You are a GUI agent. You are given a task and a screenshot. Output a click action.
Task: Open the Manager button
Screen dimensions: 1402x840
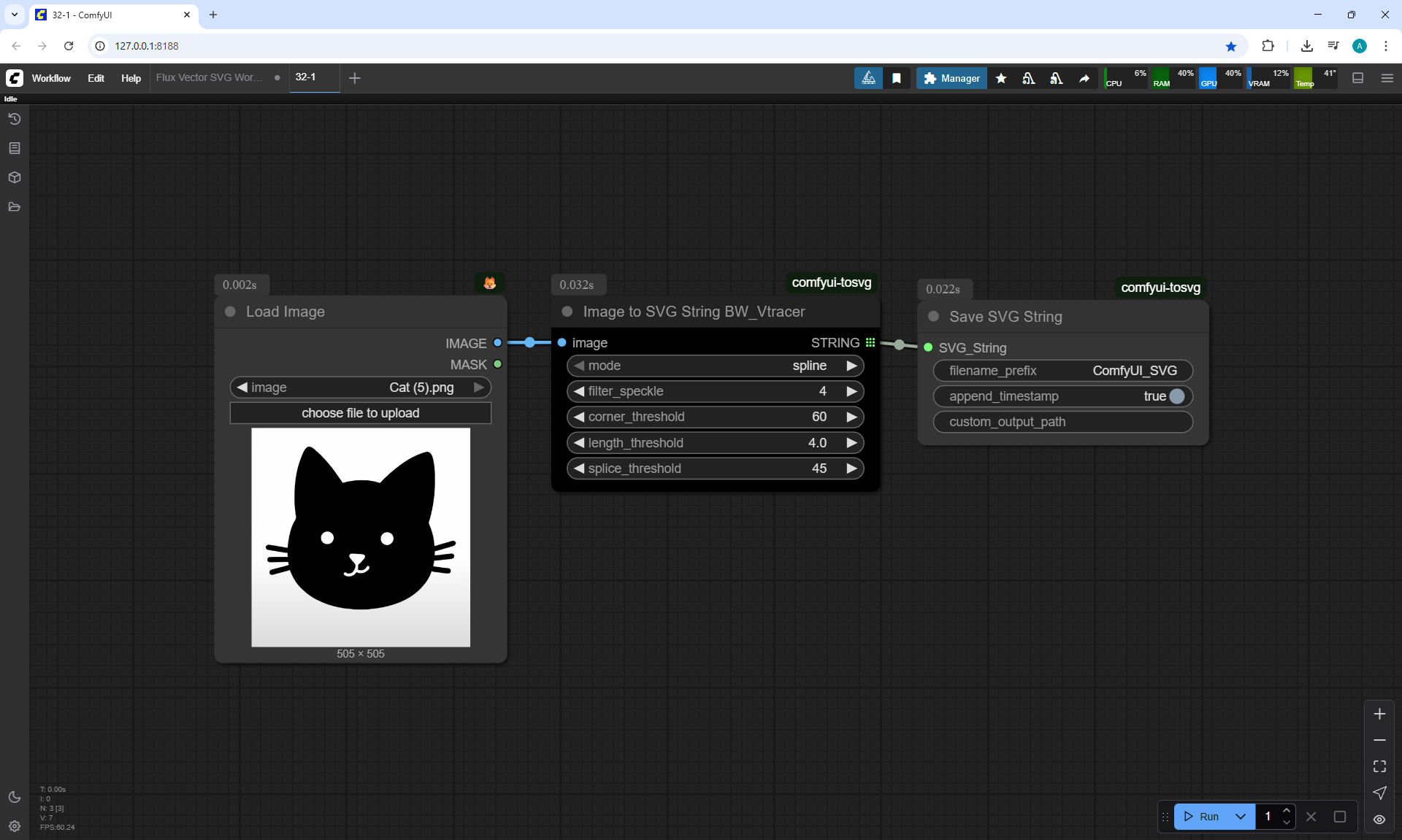(x=951, y=78)
